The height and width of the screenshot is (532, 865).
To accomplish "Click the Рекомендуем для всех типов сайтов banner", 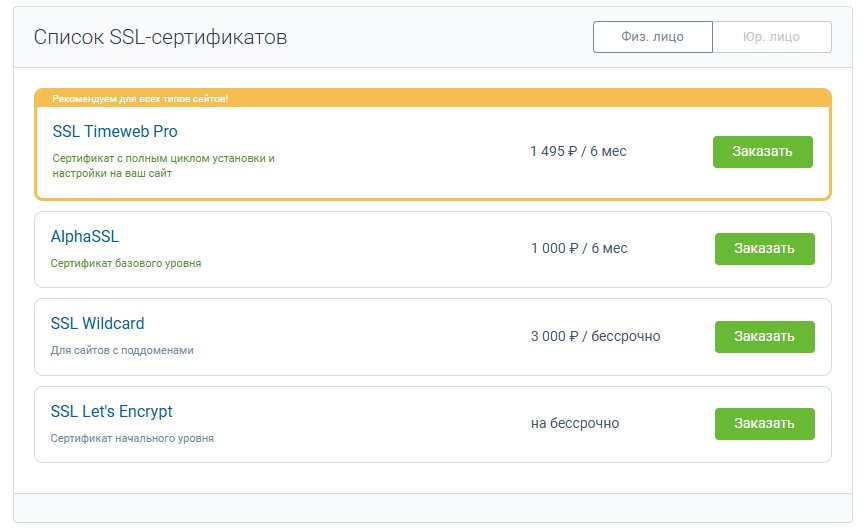I will (x=433, y=98).
